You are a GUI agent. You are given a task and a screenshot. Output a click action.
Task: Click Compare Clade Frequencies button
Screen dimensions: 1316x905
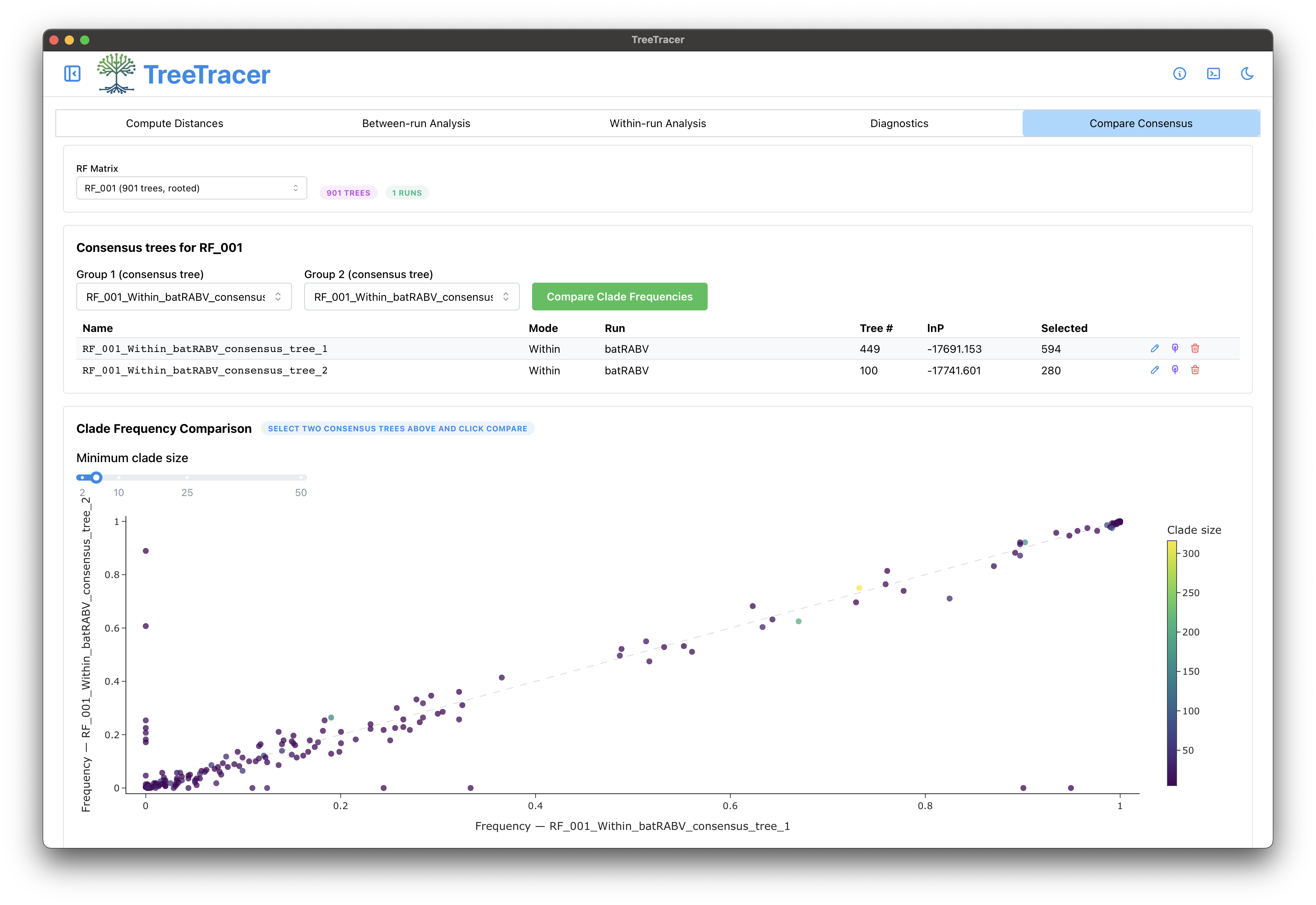point(619,297)
